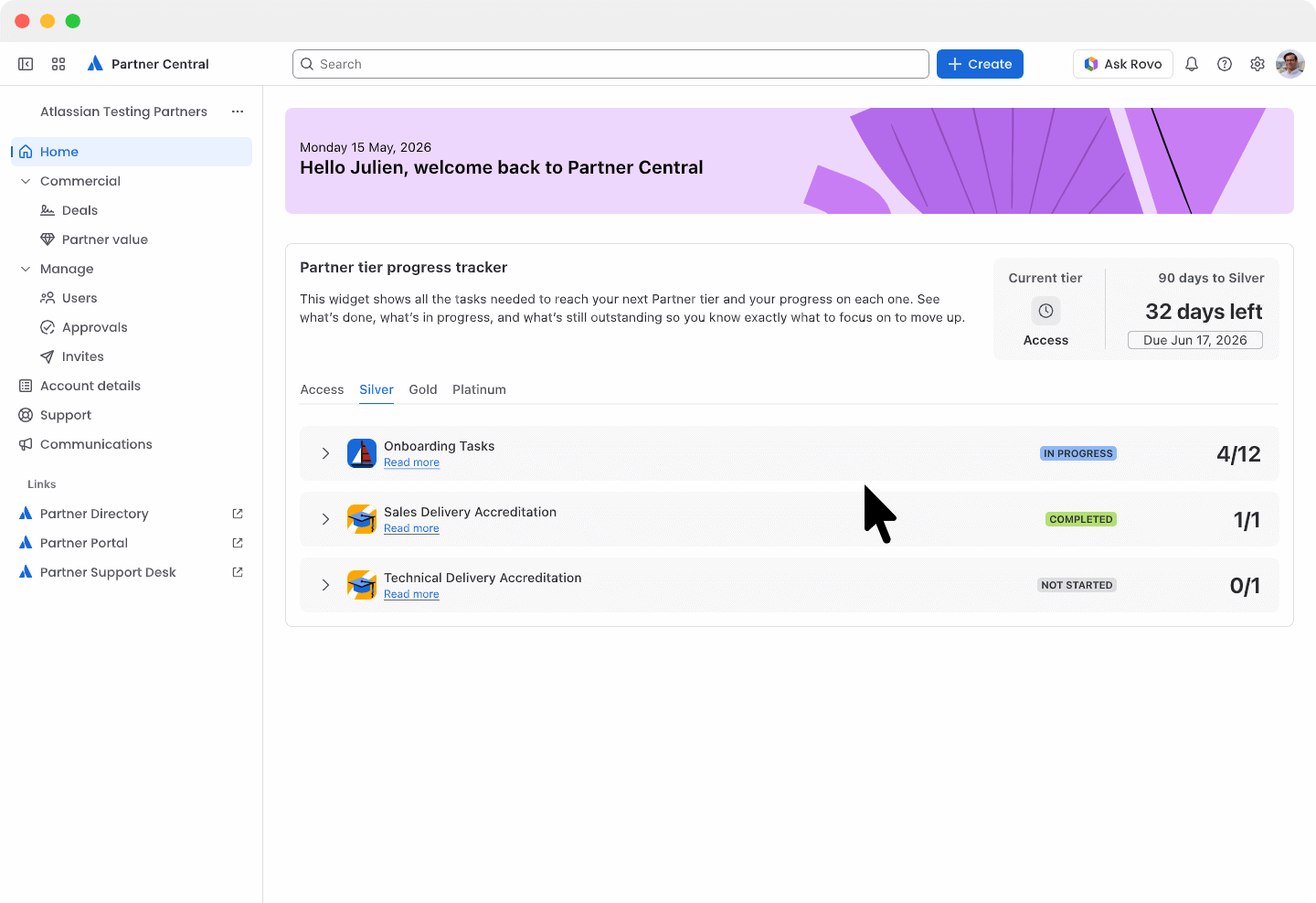This screenshot has width=1316, height=903.
Task: Expand the Onboarding Tasks row chevron
Action: pos(325,453)
